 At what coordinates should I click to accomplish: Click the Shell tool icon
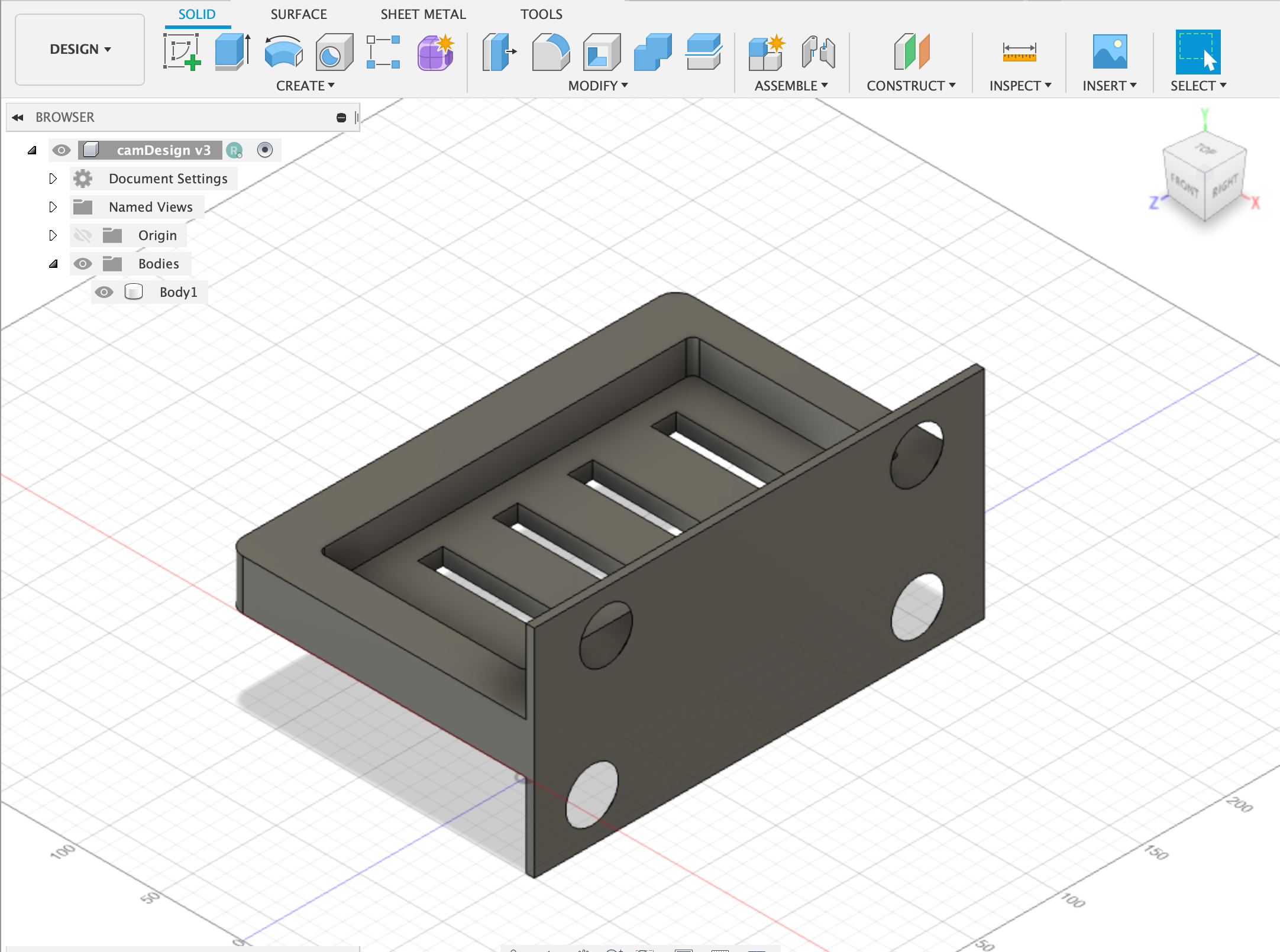[601, 51]
